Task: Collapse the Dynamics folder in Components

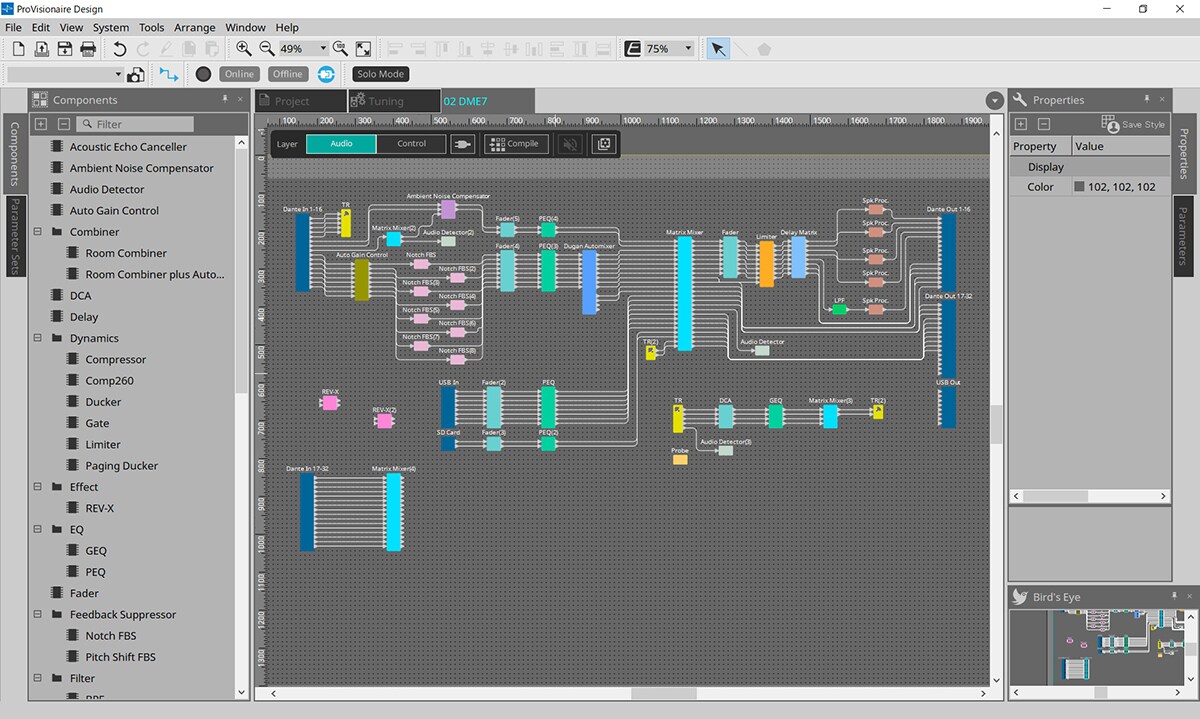Action: click(x=37, y=337)
